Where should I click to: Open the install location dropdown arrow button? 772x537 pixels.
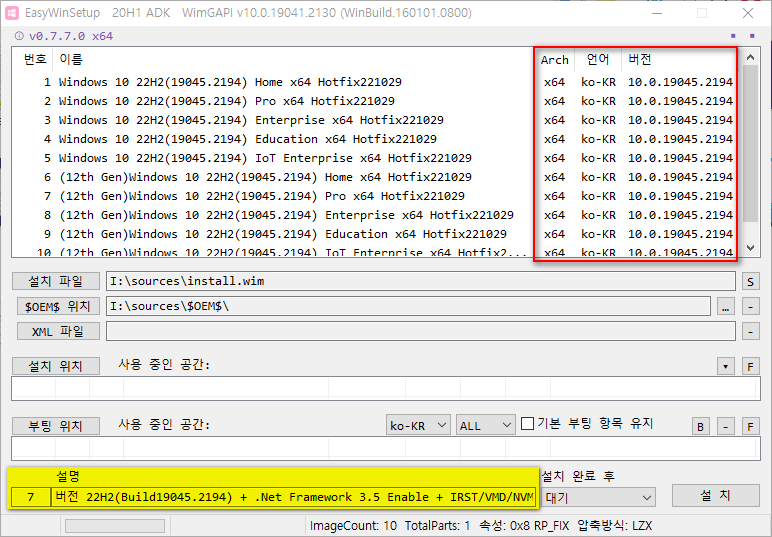point(726,366)
